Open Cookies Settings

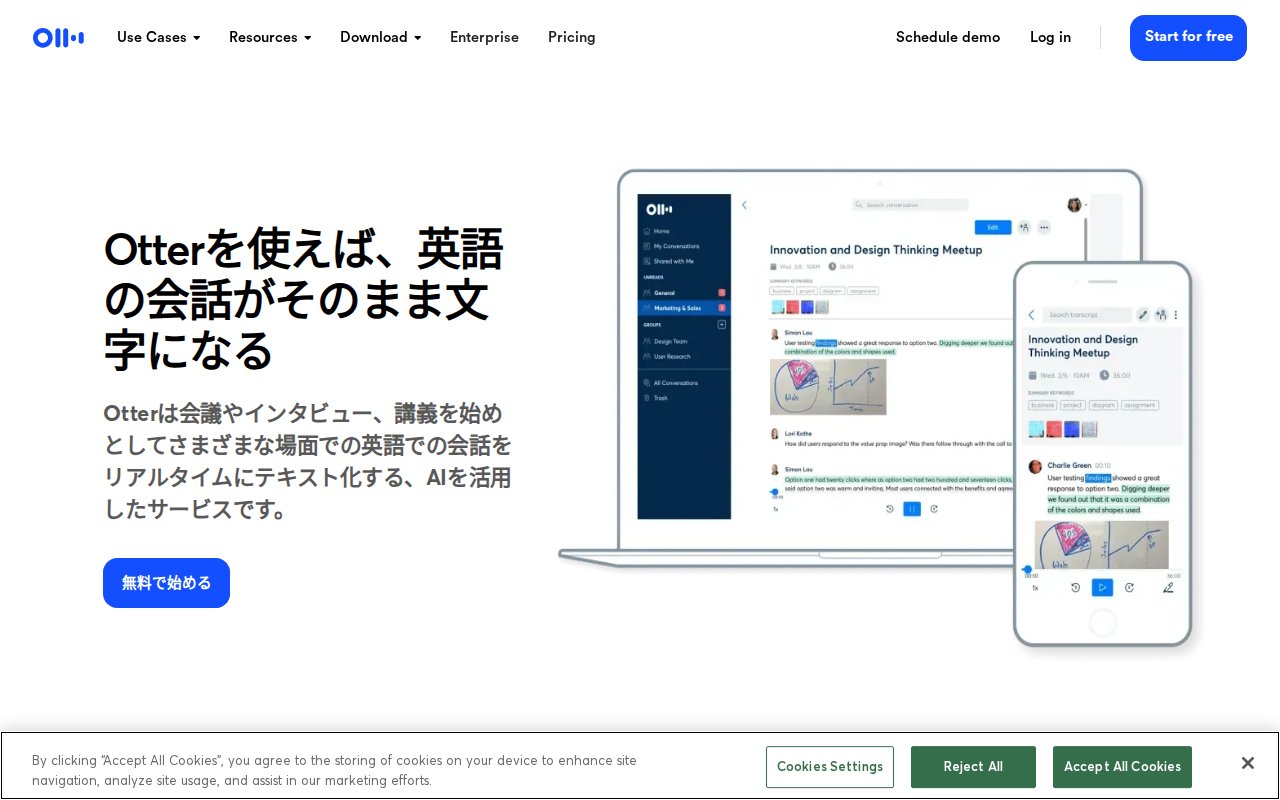click(x=830, y=767)
